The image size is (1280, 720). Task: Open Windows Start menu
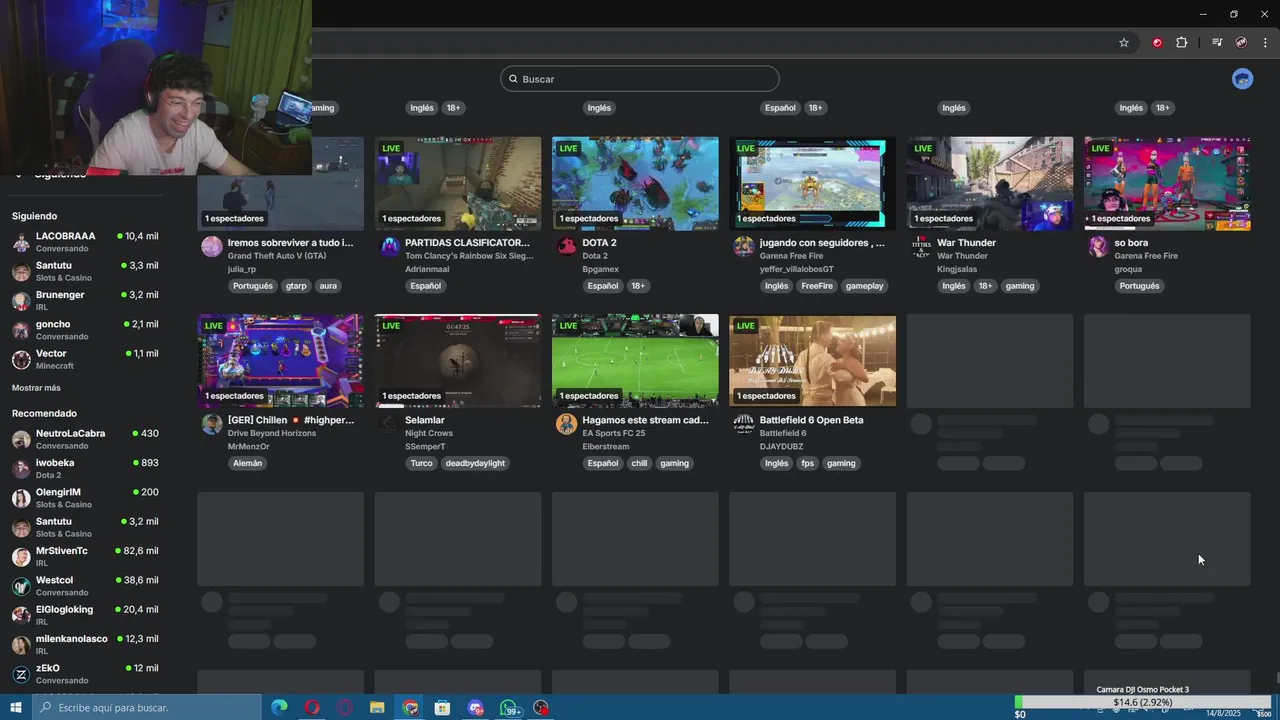click(16, 708)
